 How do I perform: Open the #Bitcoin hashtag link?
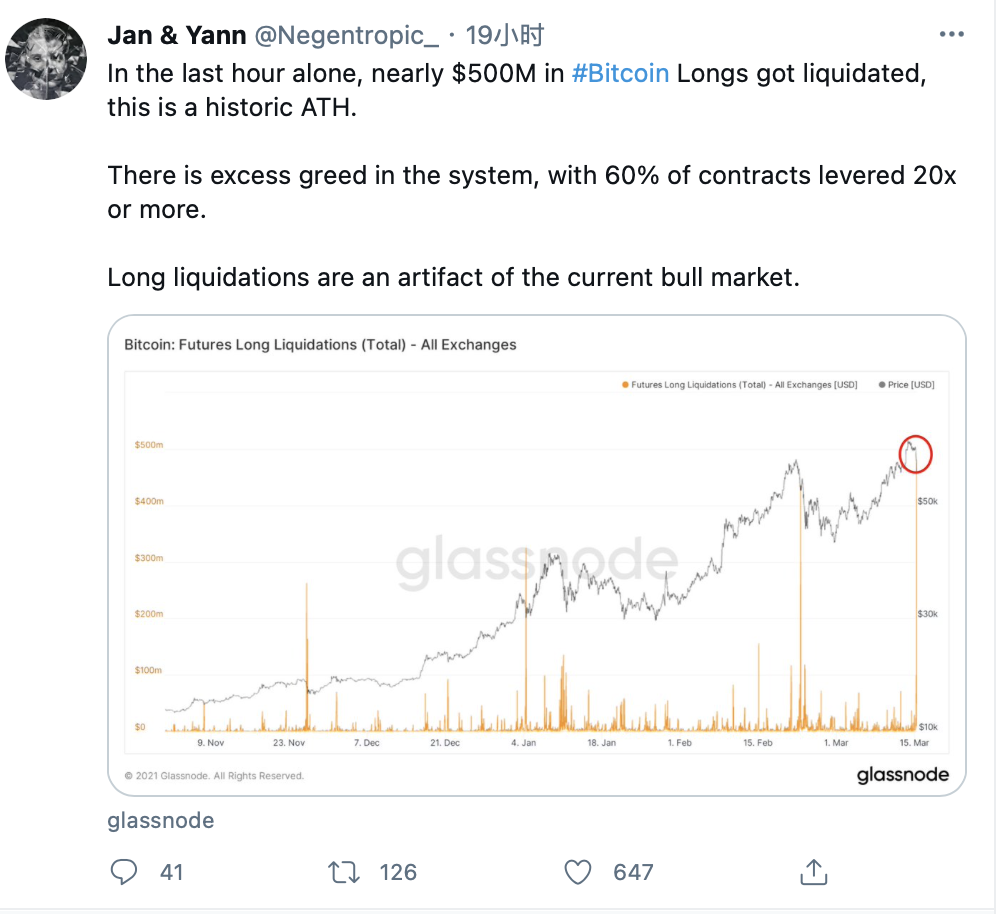pos(620,74)
